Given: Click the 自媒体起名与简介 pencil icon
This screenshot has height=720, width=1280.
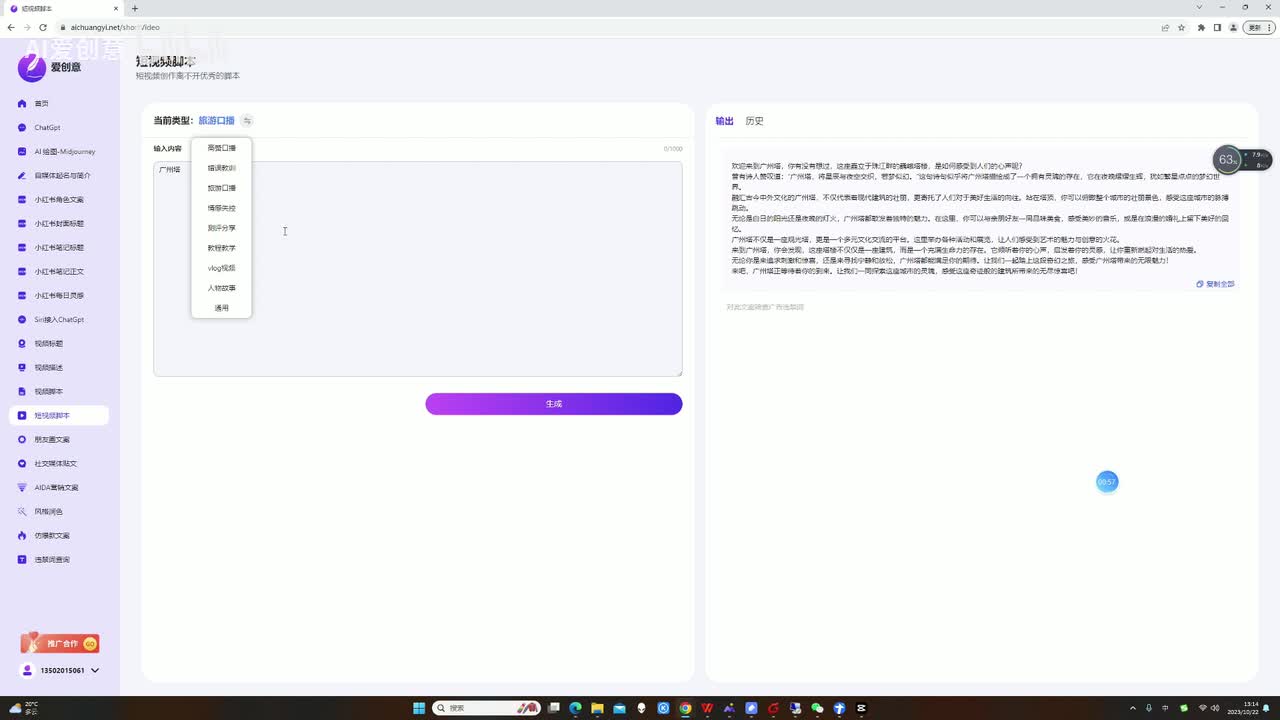Looking at the screenshot, I should pyautogui.click(x=22, y=176).
